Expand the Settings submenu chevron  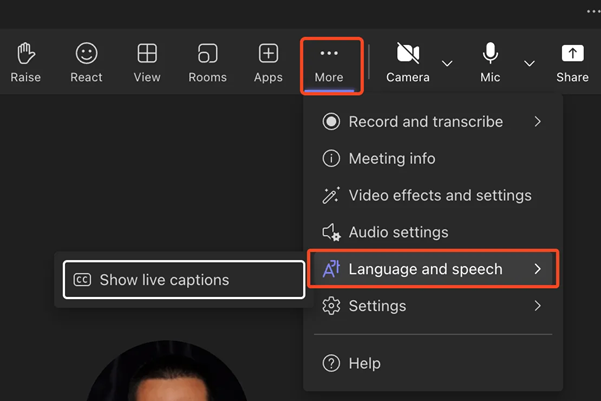(x=538, y=306)
